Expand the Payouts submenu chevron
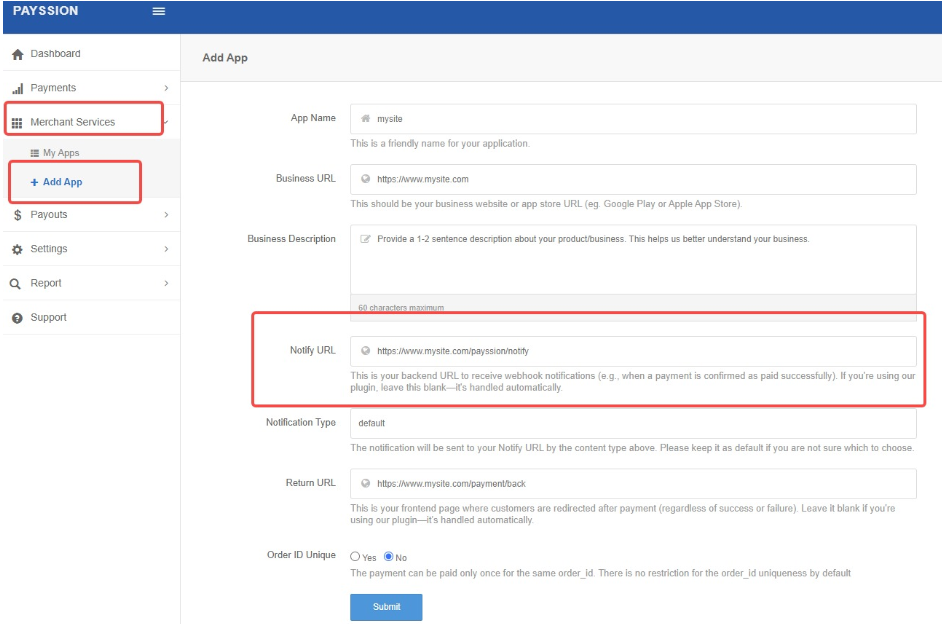 point(166,215)
